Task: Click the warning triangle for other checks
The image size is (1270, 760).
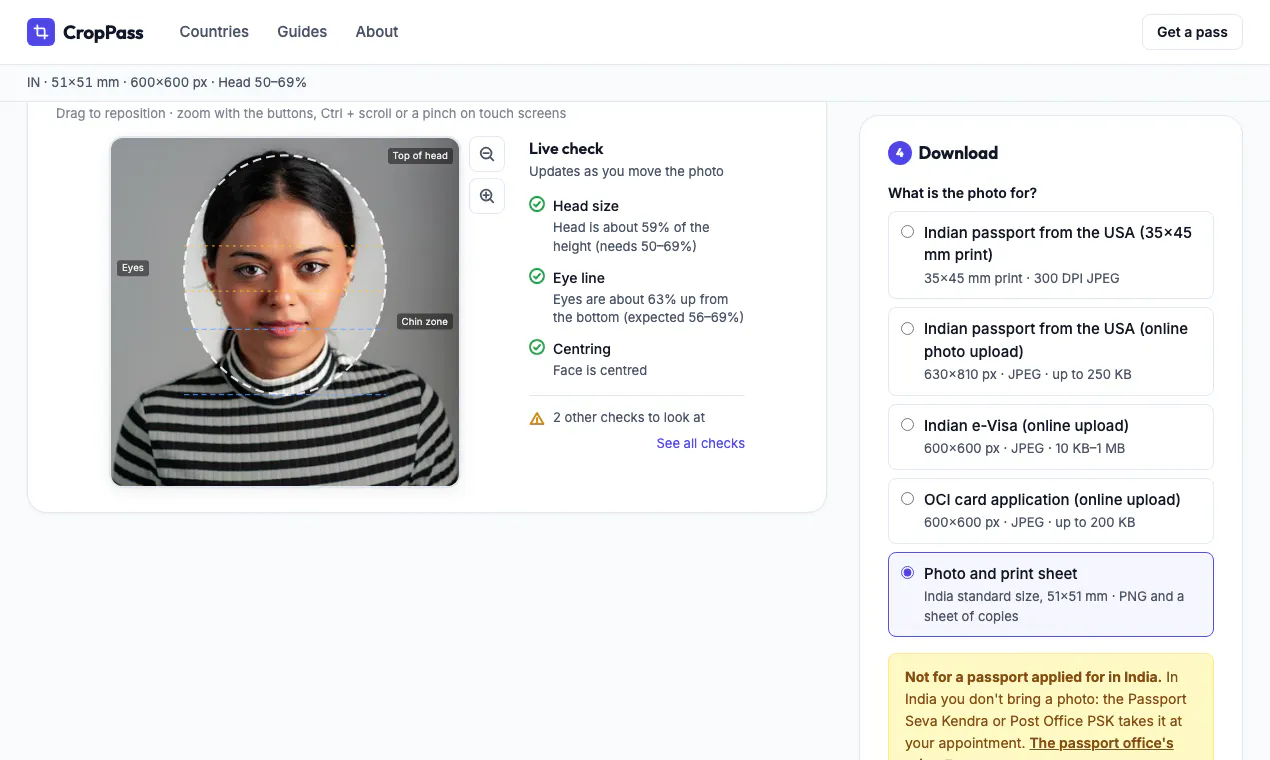Action: [537, 418]
